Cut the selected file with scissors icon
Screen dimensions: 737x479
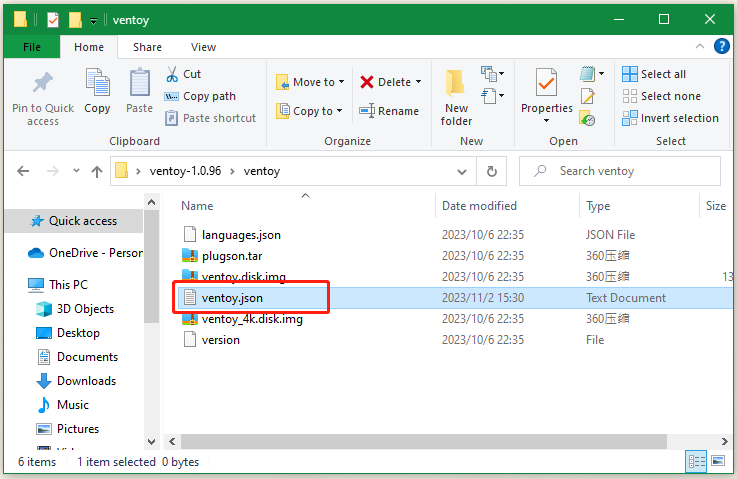(x=172, y=74)
